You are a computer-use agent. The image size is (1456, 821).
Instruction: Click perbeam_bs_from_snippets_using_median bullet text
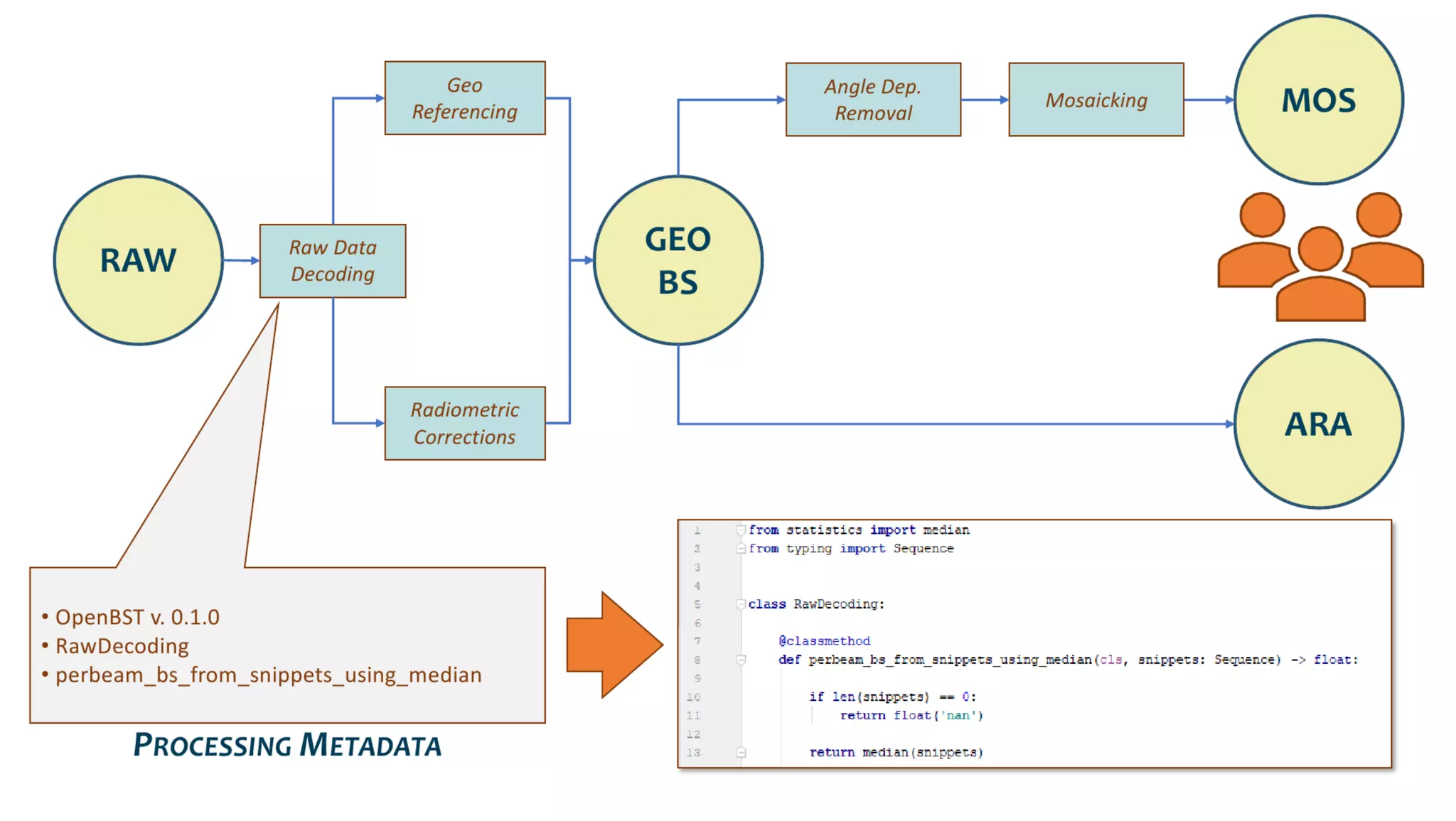click(268, 675)
